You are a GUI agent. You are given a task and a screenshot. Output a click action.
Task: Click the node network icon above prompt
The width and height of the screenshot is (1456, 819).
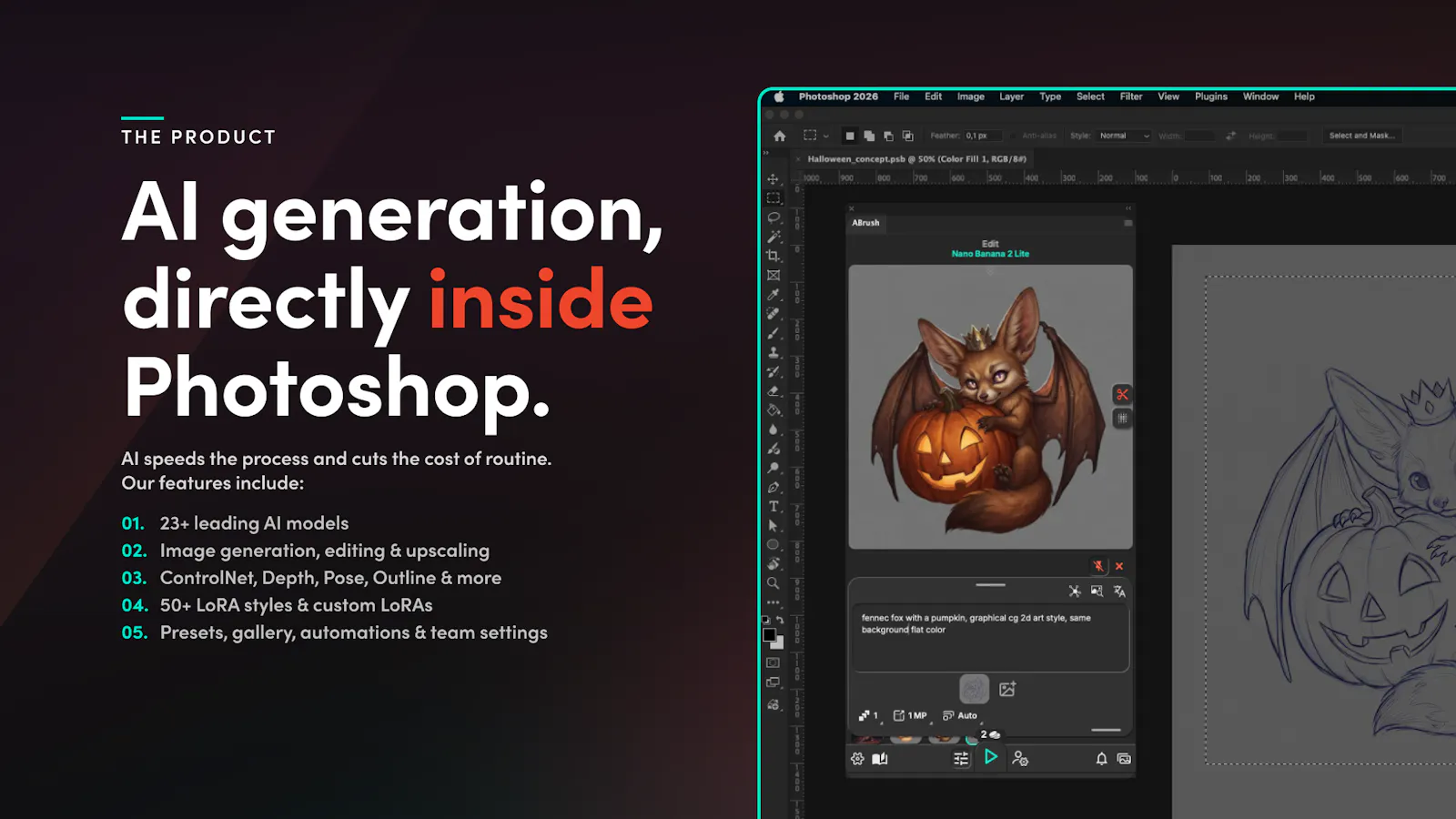point(1075,591)
